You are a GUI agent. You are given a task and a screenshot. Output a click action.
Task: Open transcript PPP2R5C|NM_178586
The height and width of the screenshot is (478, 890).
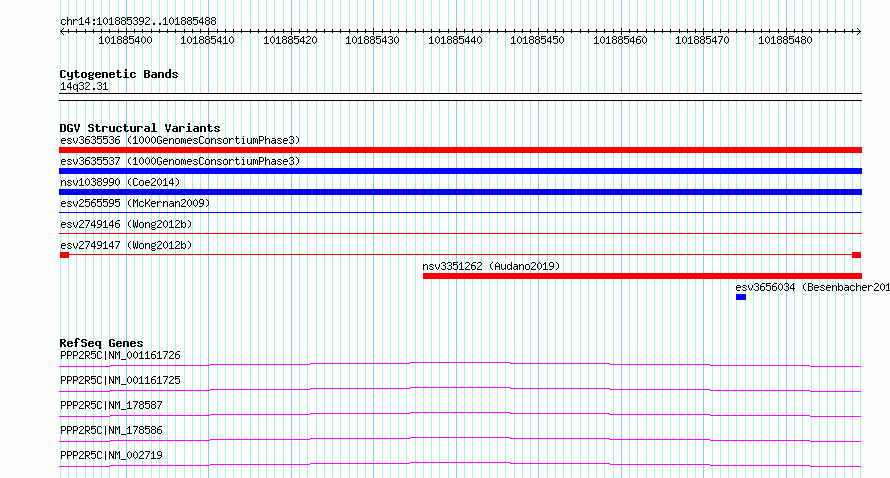coord(111,430)
